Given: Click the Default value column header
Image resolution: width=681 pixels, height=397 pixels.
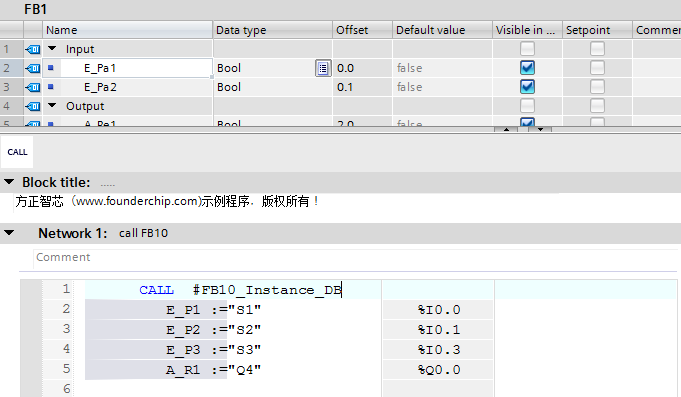Looking at the screenshot, I should [x=443, y=30].
